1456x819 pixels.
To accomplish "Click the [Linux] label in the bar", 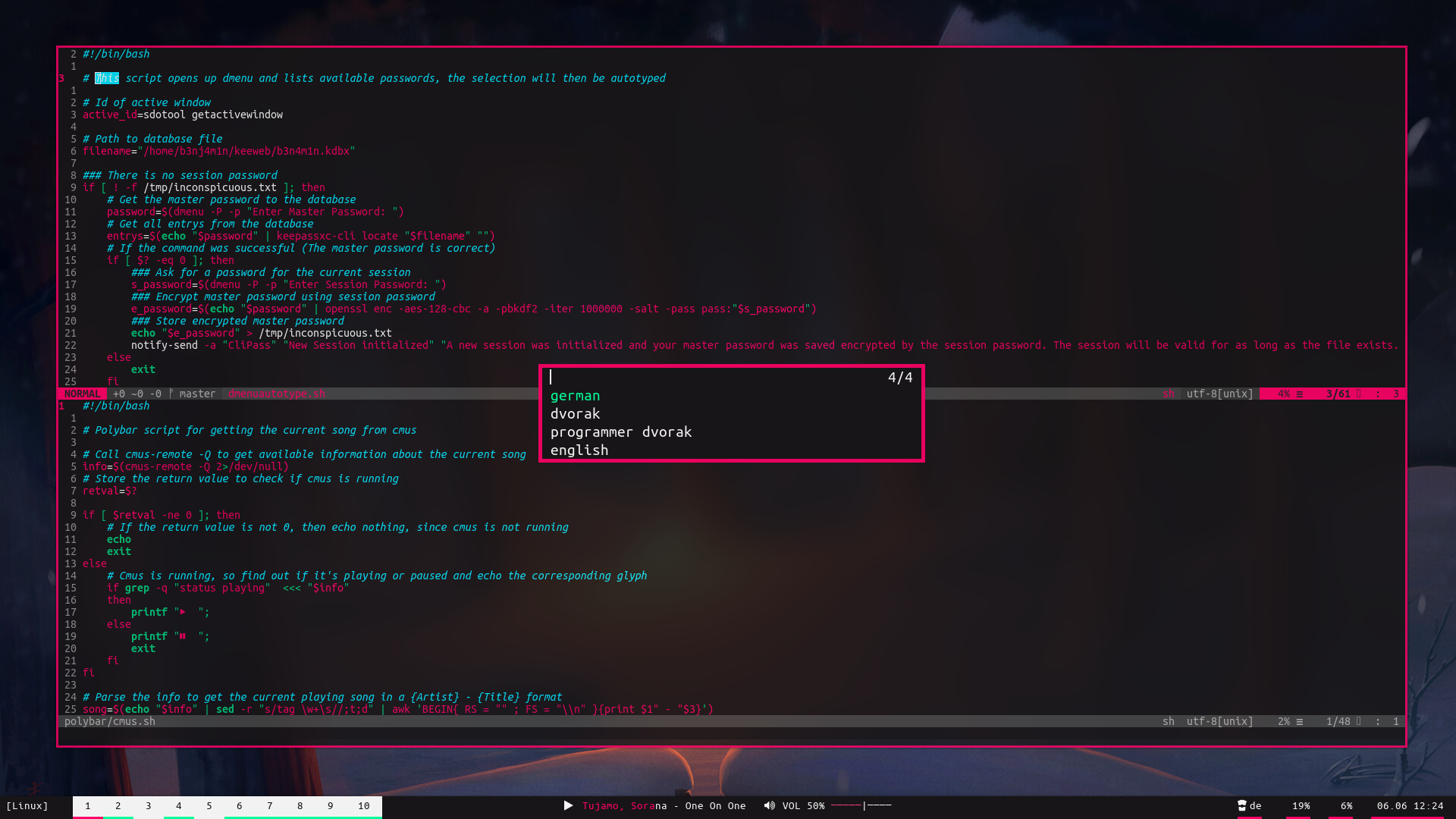I will (x=27, y=805).
